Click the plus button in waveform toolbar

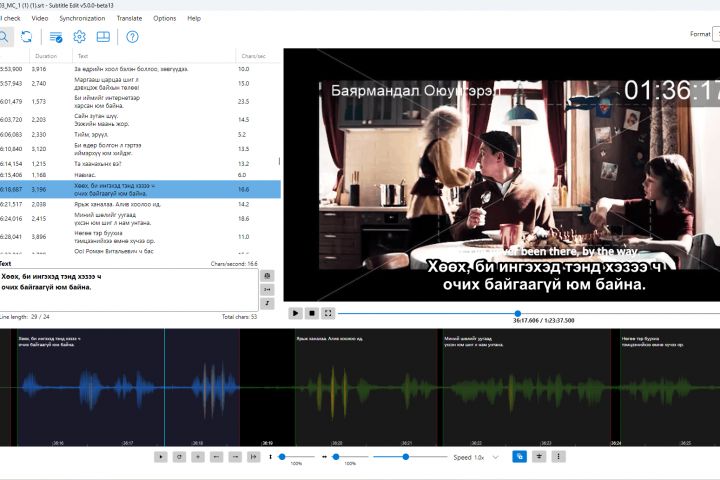click(x=198, y=457)
